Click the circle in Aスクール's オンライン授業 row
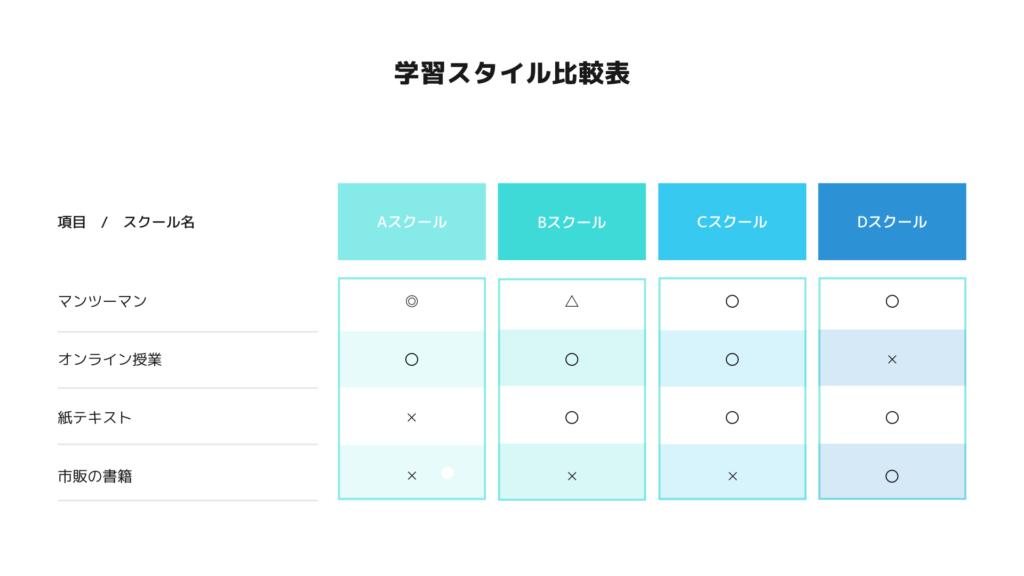The width and height of the screenshot is (1024, 576). coord(411,359)
